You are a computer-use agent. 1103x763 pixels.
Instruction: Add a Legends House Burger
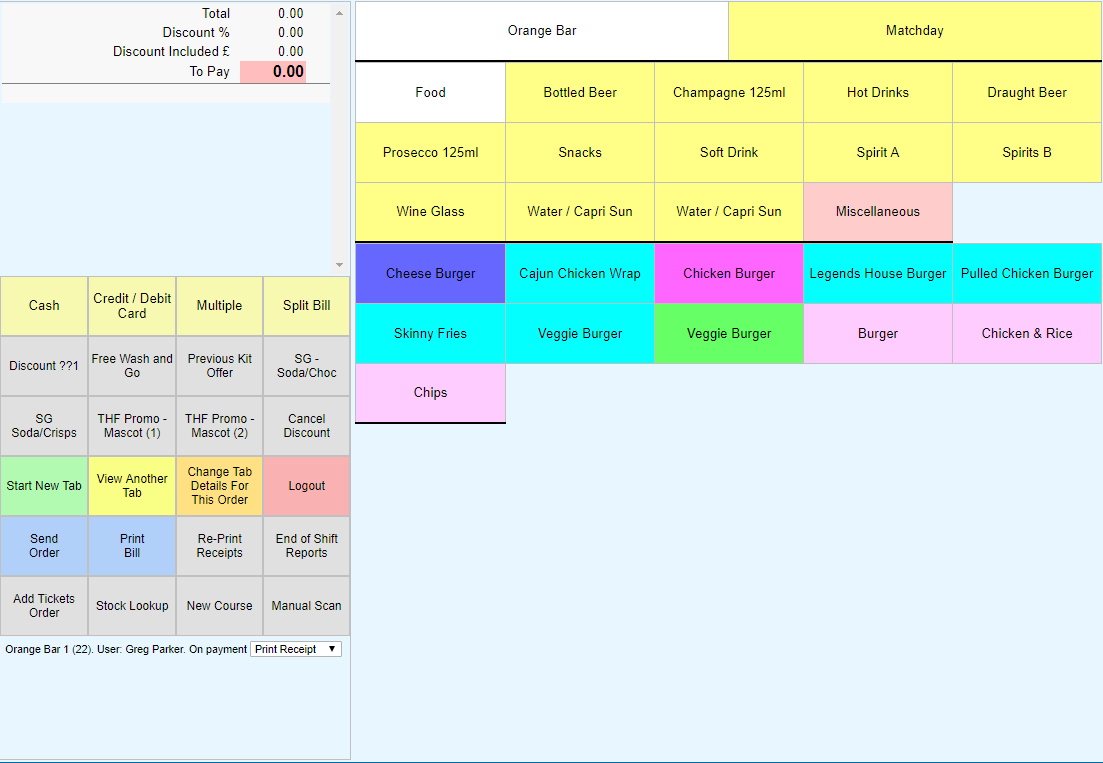tap(878, 274)
